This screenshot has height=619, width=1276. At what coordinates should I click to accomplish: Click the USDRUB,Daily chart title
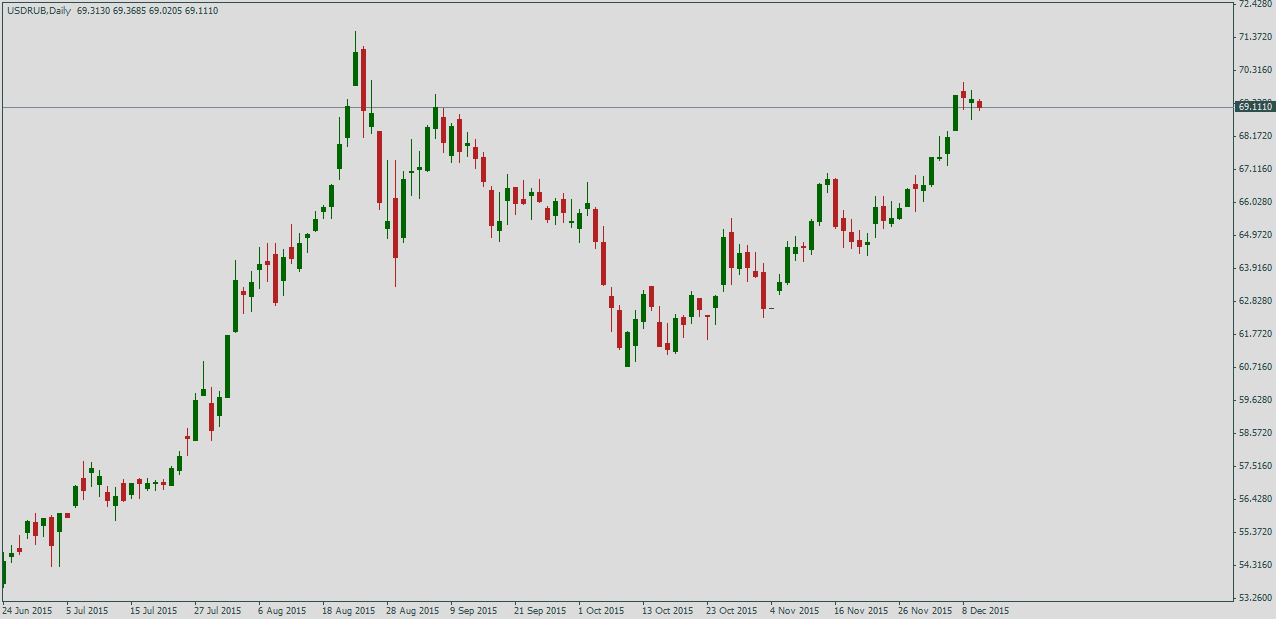click(x=38, y=10)
